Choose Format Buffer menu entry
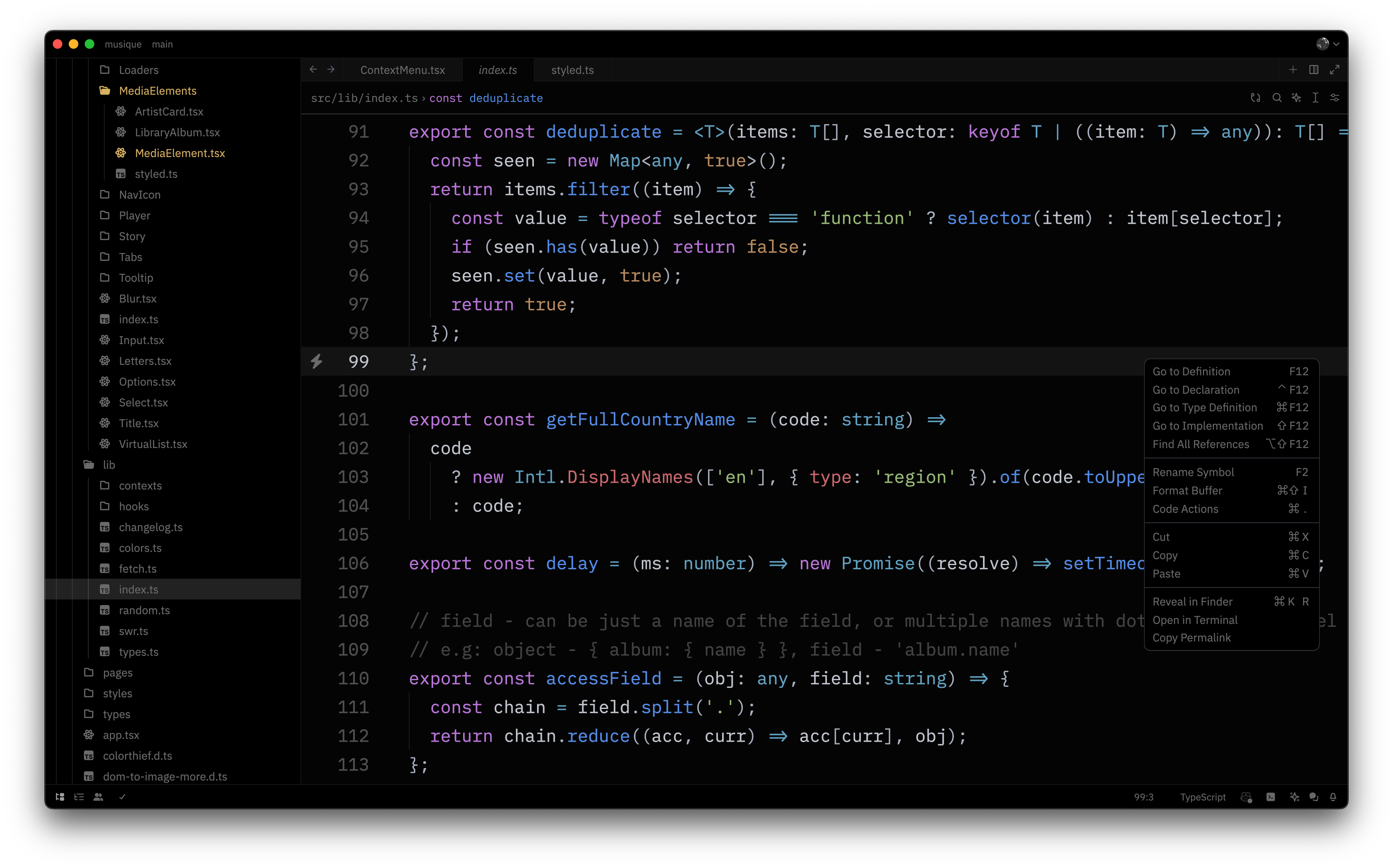The width and height of the screenshot is (1393, 868). pyautogui.click(x=1231, y=490)
